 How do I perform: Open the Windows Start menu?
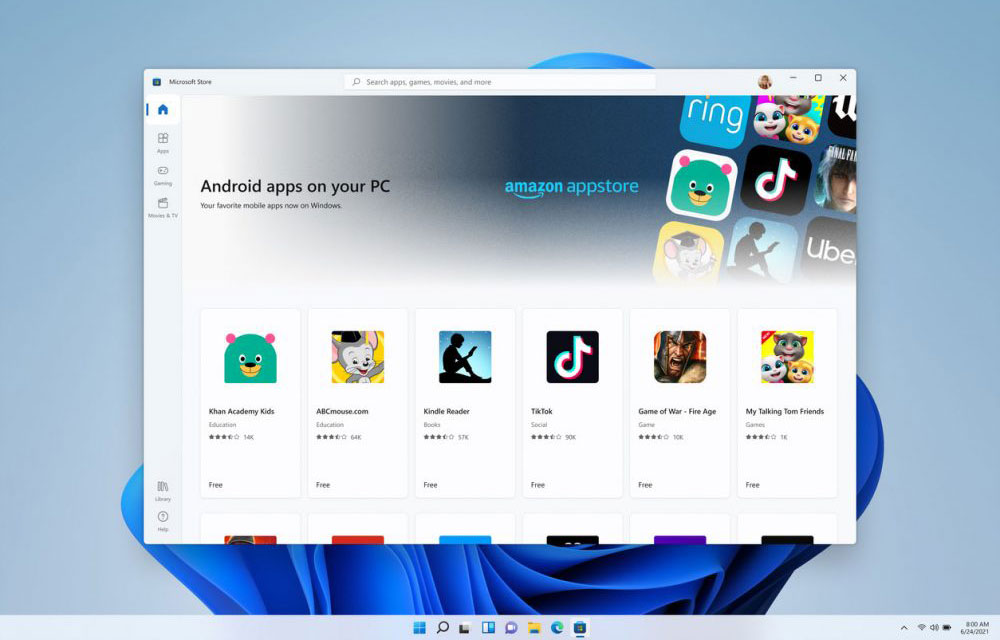pos(420,628)
